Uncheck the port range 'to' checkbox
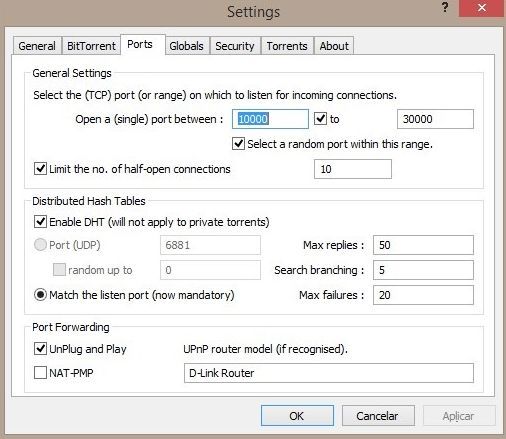 pyautogui.click(x=321, y=119)
